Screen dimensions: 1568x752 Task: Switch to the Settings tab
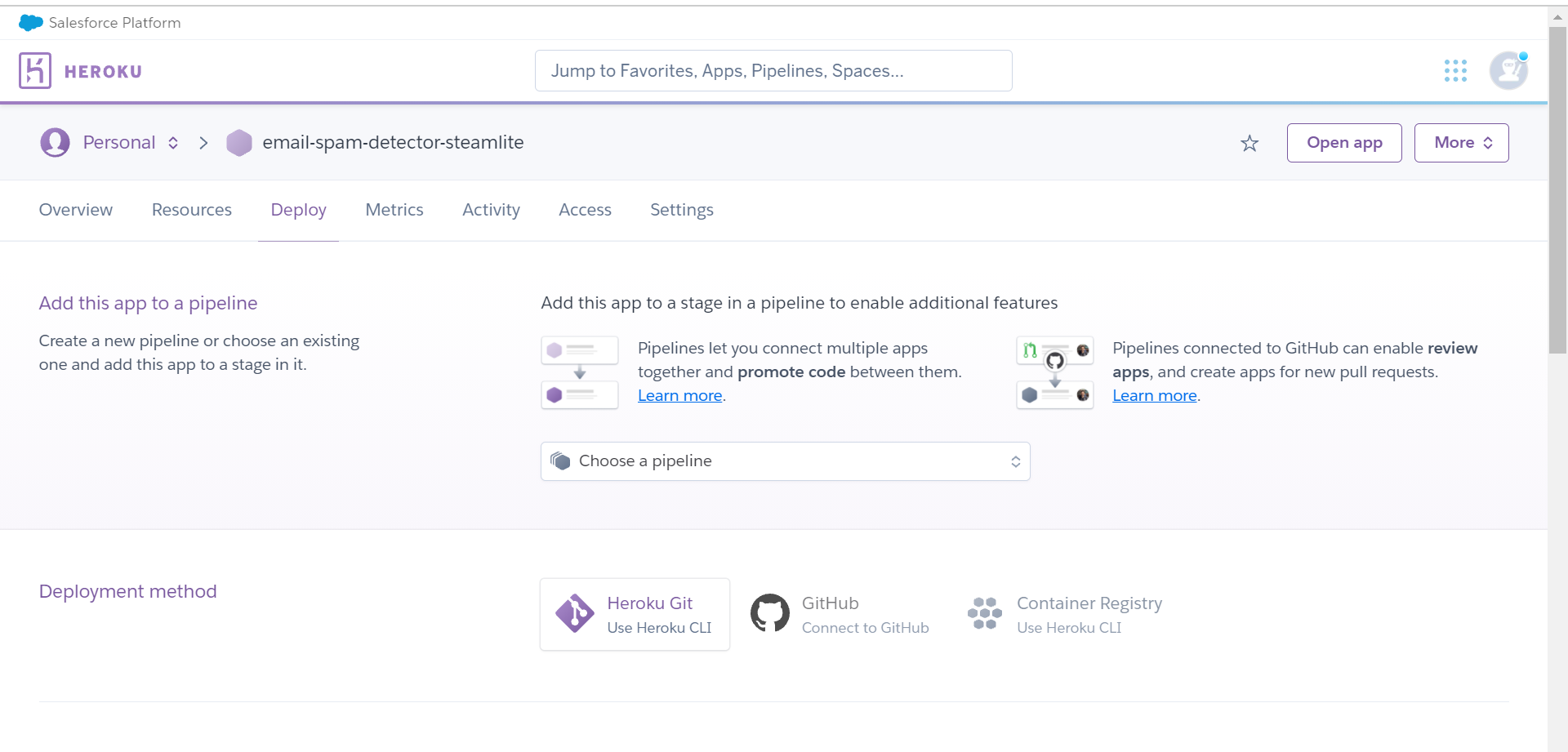pos(682,210)
